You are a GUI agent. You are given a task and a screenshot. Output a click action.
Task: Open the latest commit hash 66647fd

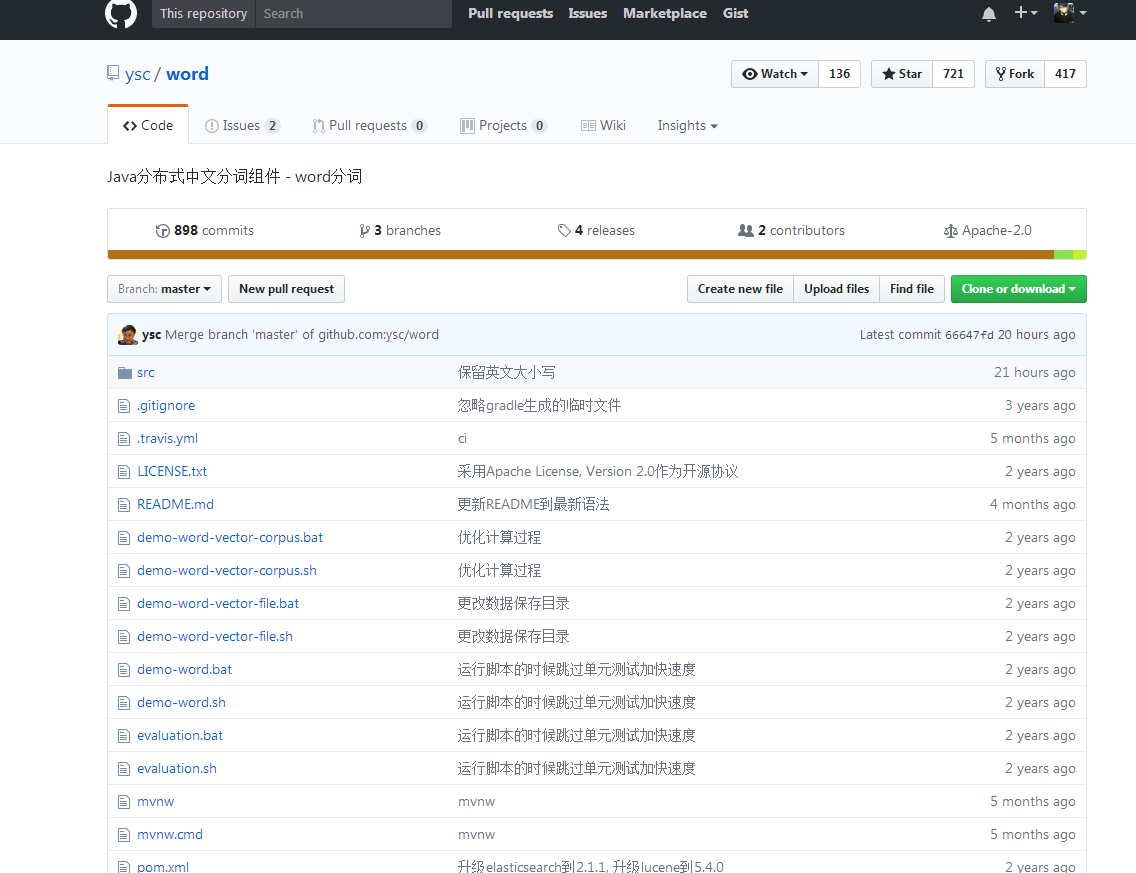point(969,335)
